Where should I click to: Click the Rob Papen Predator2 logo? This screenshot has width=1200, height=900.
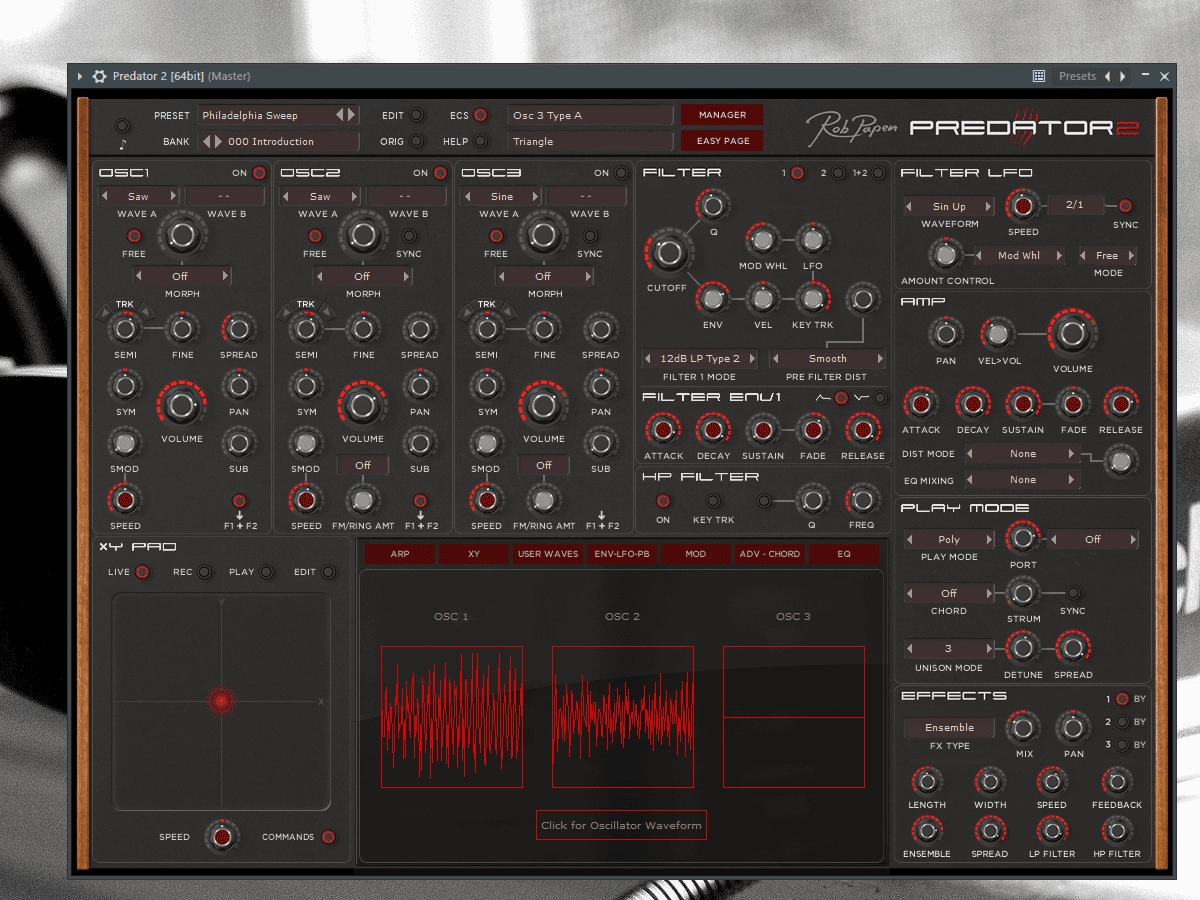(x=972, y=127)
